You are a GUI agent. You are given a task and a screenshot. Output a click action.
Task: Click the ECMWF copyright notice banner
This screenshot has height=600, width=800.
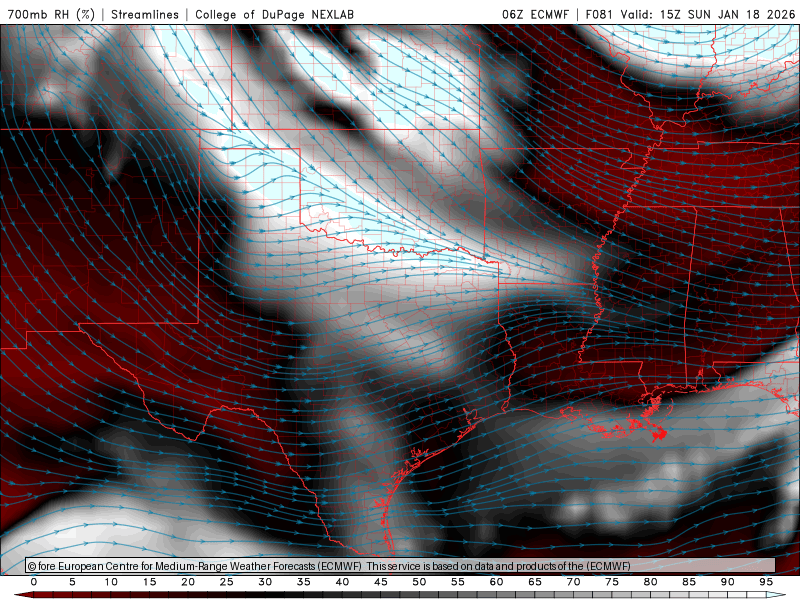click(400, 566)
